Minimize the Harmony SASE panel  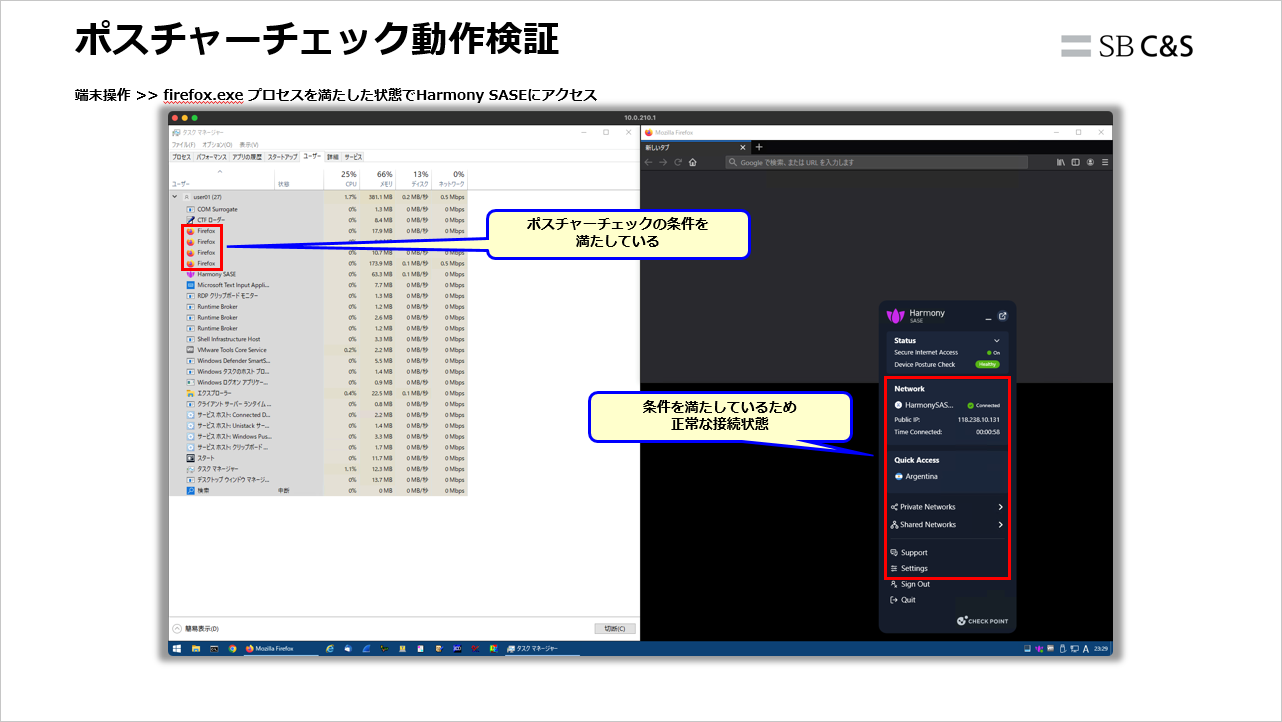(x=988, y=317)
